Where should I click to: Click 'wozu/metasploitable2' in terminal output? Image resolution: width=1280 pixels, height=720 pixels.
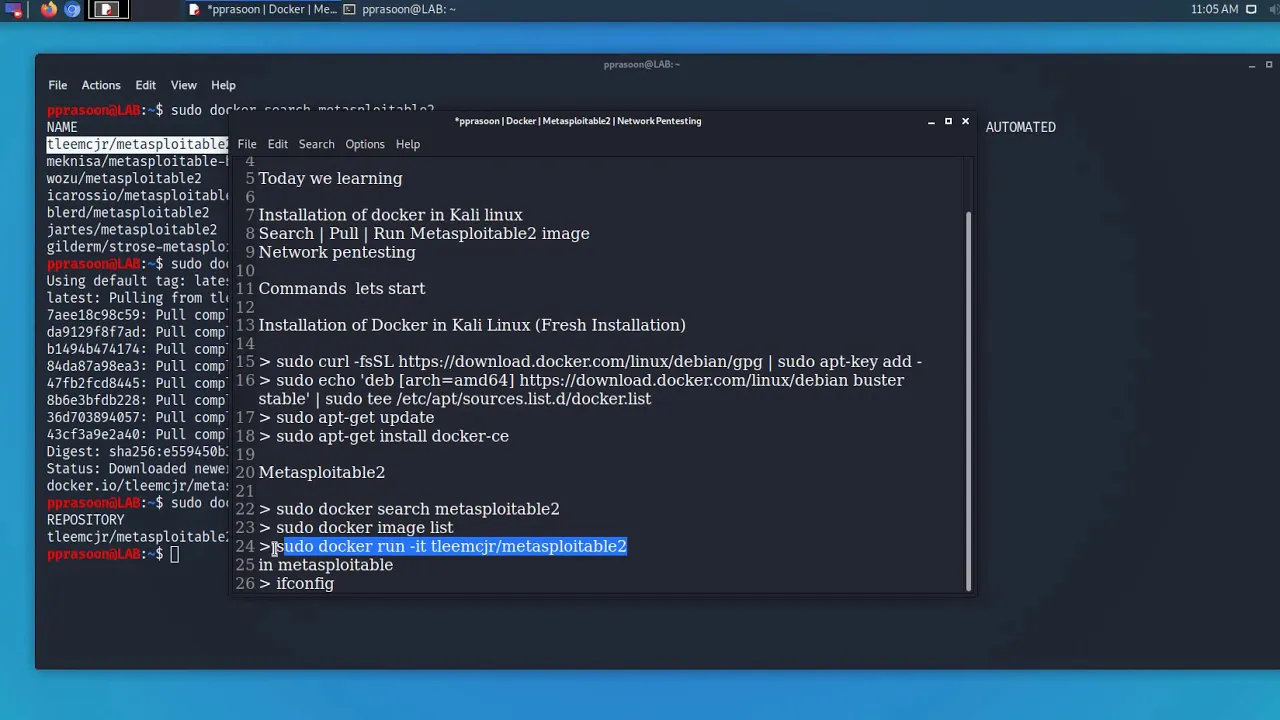pyautogui.click(x=124, y=179)
